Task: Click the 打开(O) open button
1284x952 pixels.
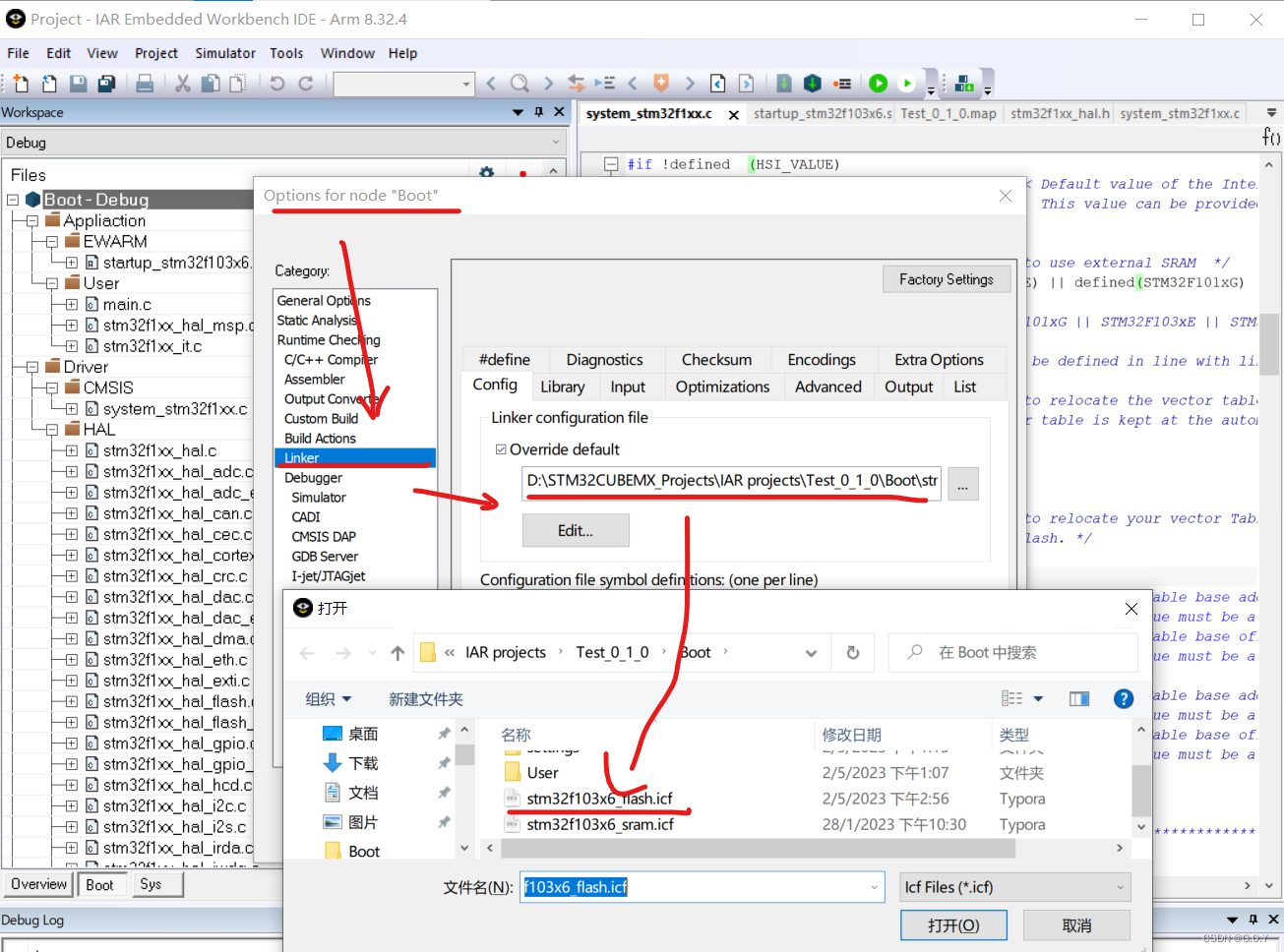Action: (953, 925)
